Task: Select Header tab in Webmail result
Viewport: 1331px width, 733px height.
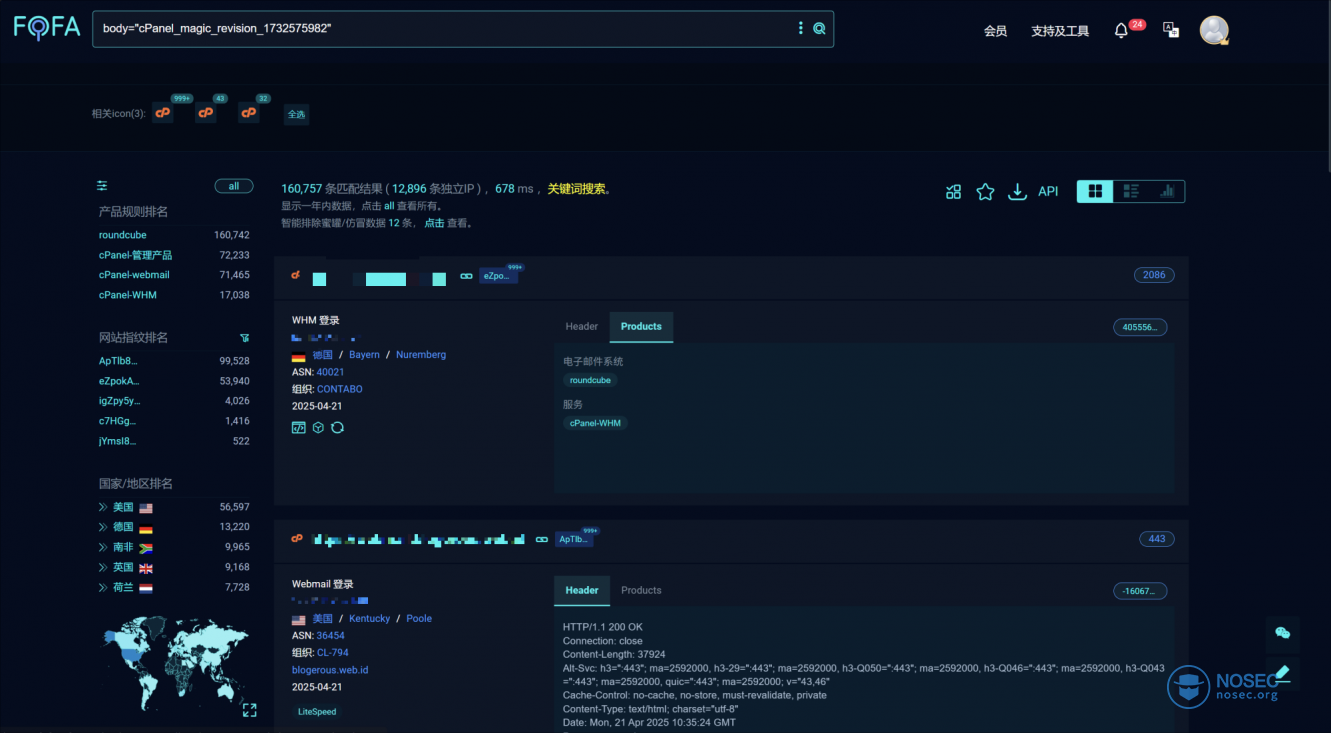Action: coord(582,590)
